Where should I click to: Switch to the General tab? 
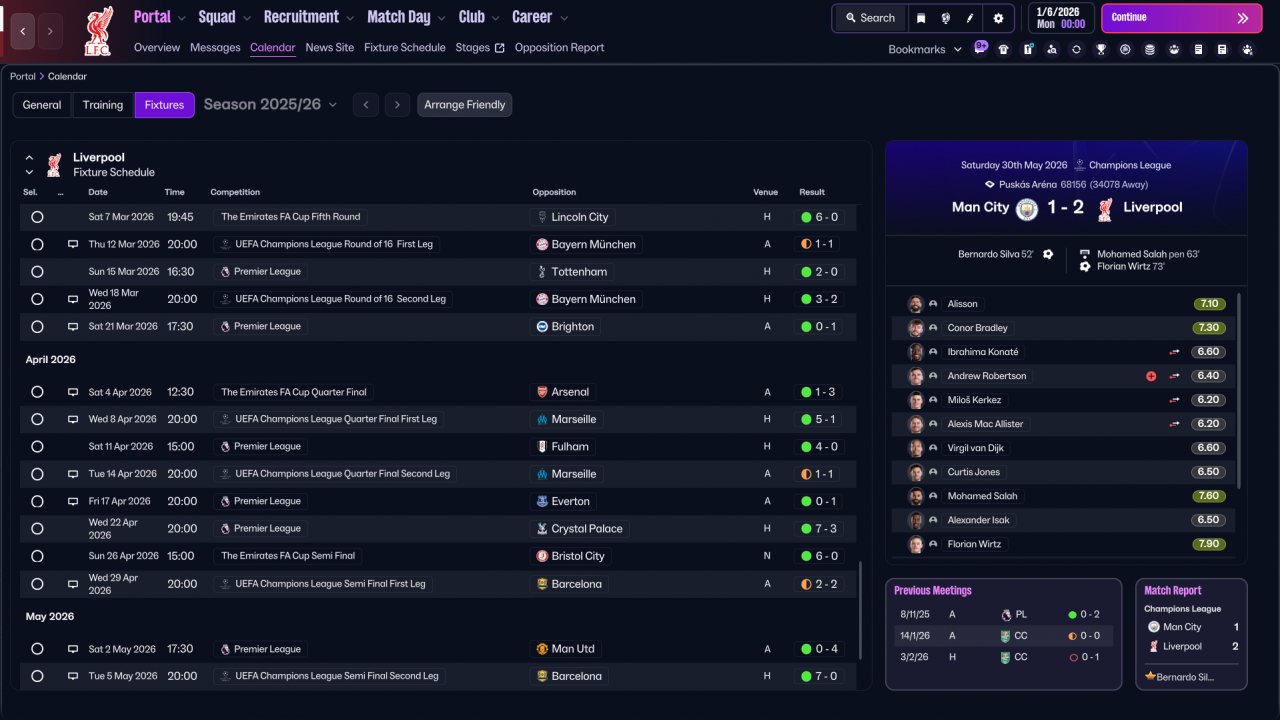(x=42, y=105)
